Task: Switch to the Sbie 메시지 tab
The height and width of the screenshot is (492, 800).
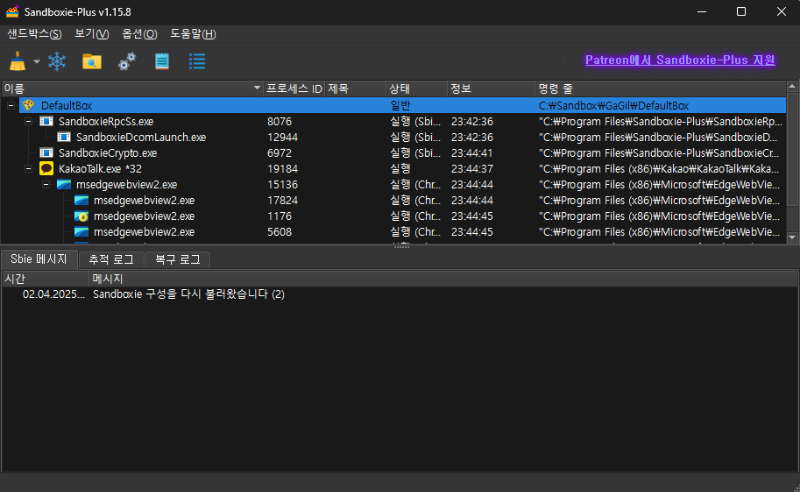Action: pyautogui.click(x=39, y=259)
